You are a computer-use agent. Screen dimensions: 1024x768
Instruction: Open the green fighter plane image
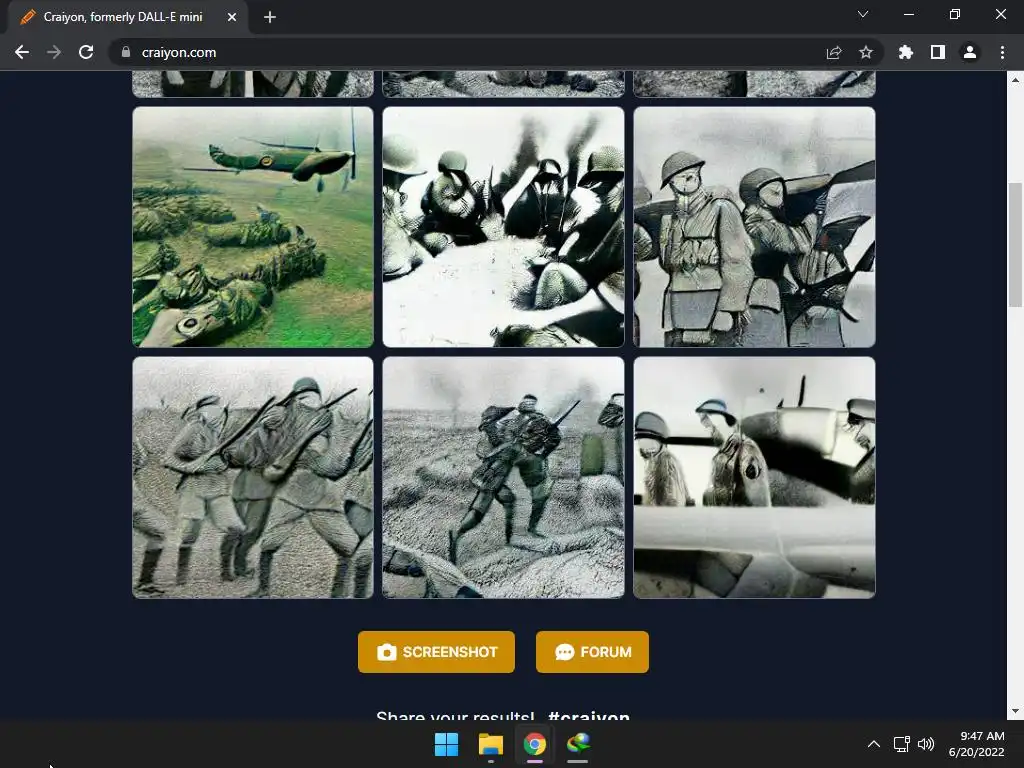253,227
